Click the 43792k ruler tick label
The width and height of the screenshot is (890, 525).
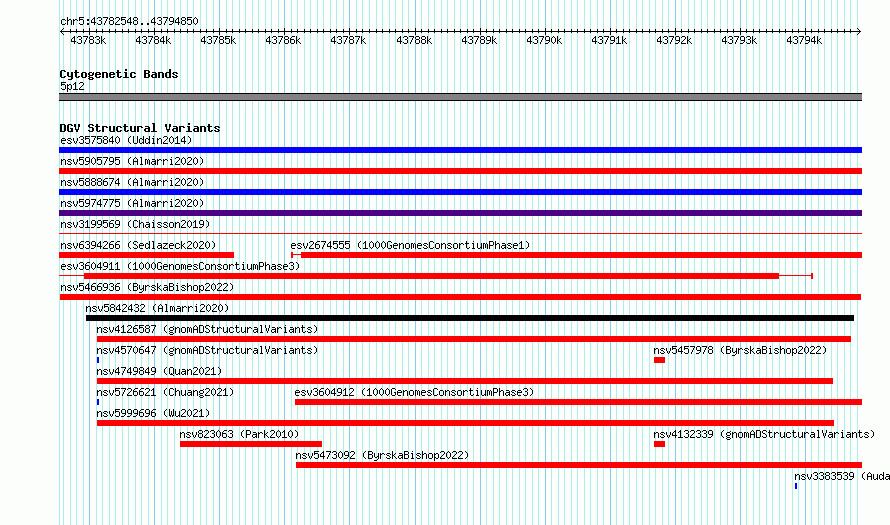coord(674,40)
